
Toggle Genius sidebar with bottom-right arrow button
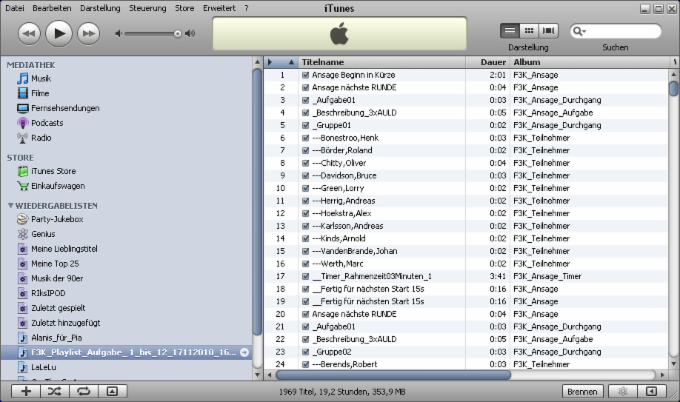point(651,392)
